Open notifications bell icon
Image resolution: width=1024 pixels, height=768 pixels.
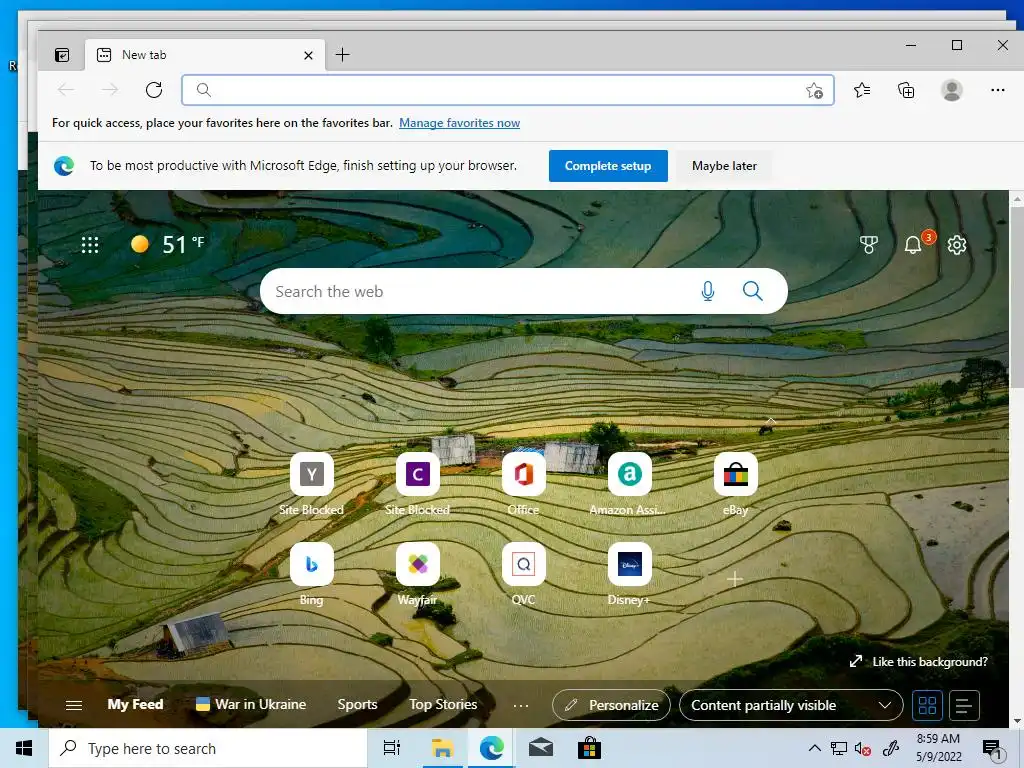pos(913,245)
